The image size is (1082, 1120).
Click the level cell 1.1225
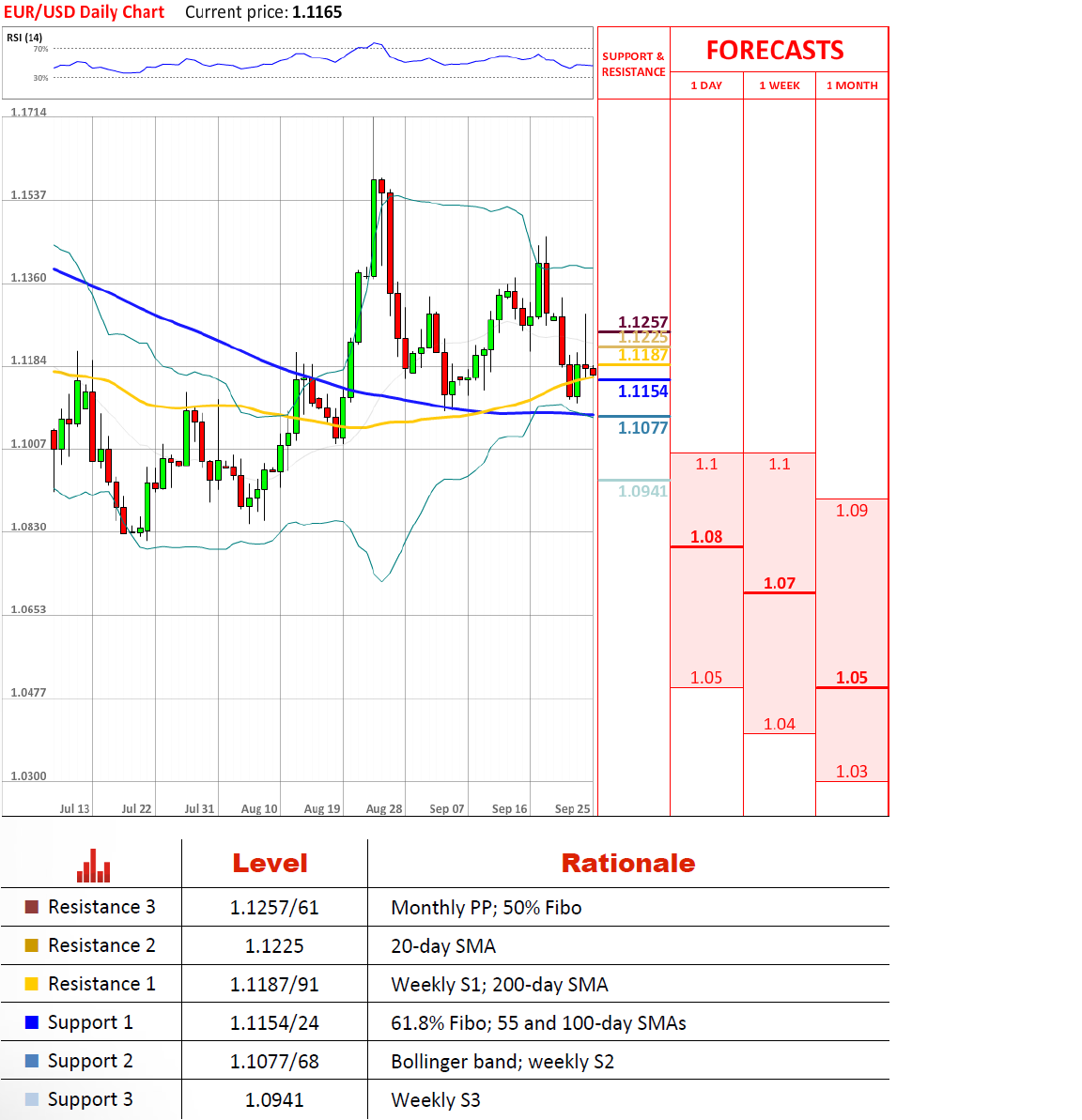pyautogui.click(x=274, y=946)
